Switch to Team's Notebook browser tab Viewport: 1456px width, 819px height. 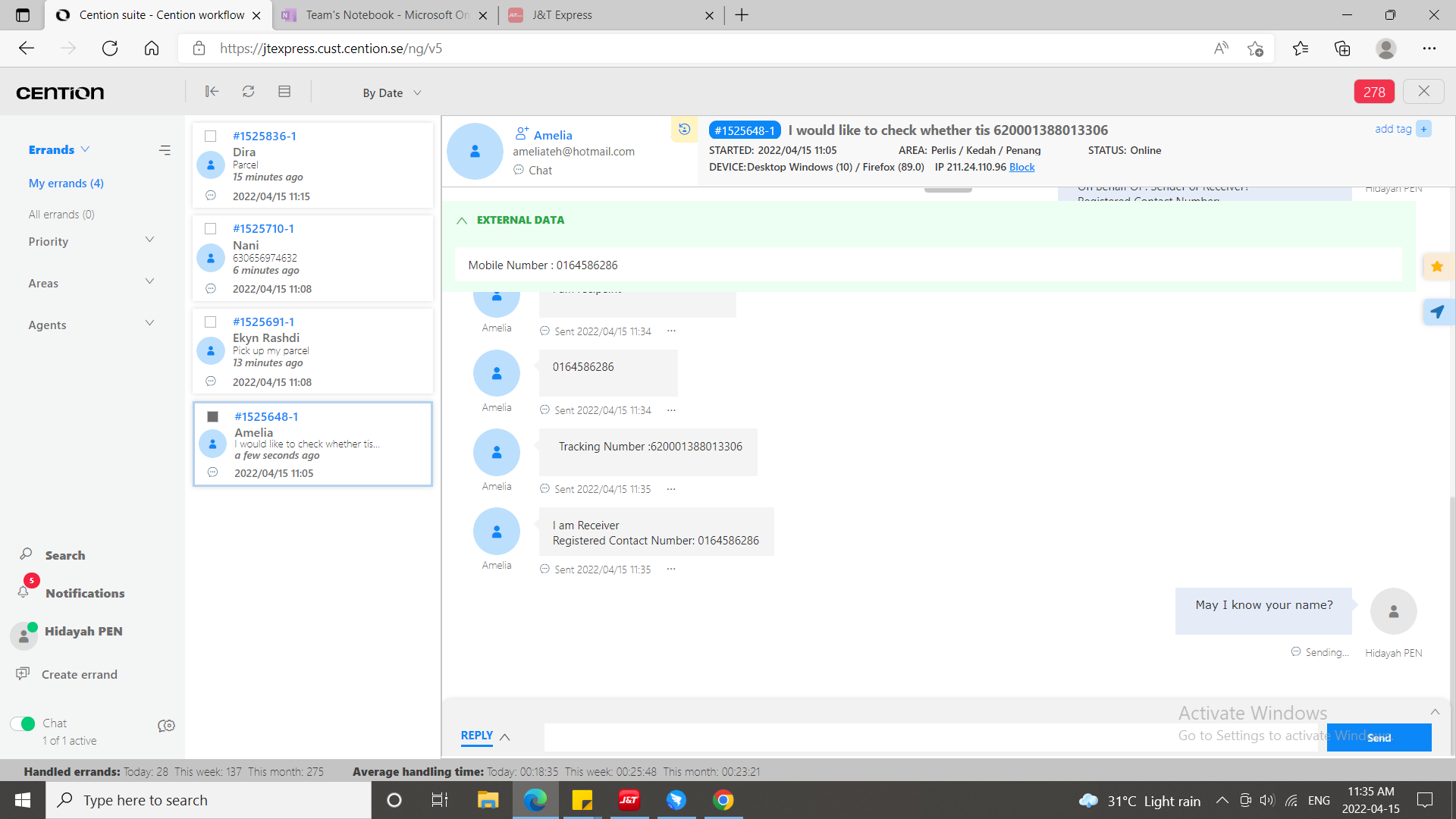[x=384, y=15]
